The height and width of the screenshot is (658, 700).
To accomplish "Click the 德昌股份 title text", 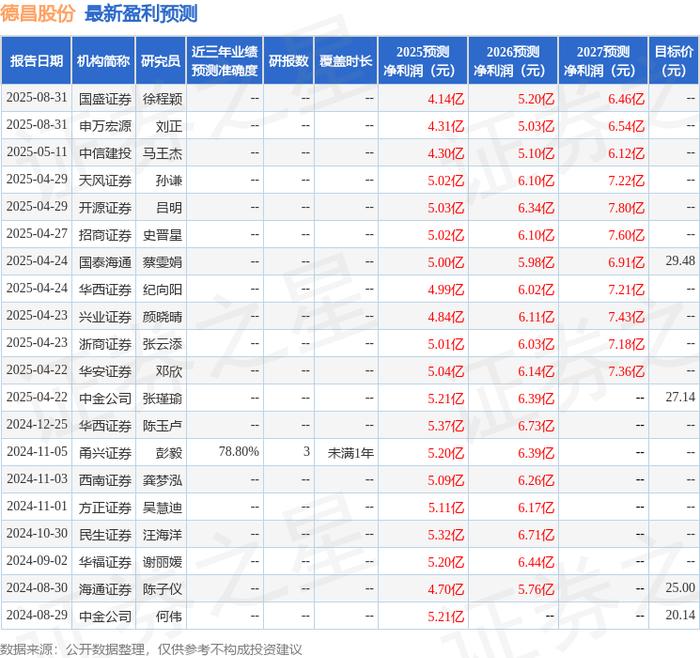I will tap(37, 13).
